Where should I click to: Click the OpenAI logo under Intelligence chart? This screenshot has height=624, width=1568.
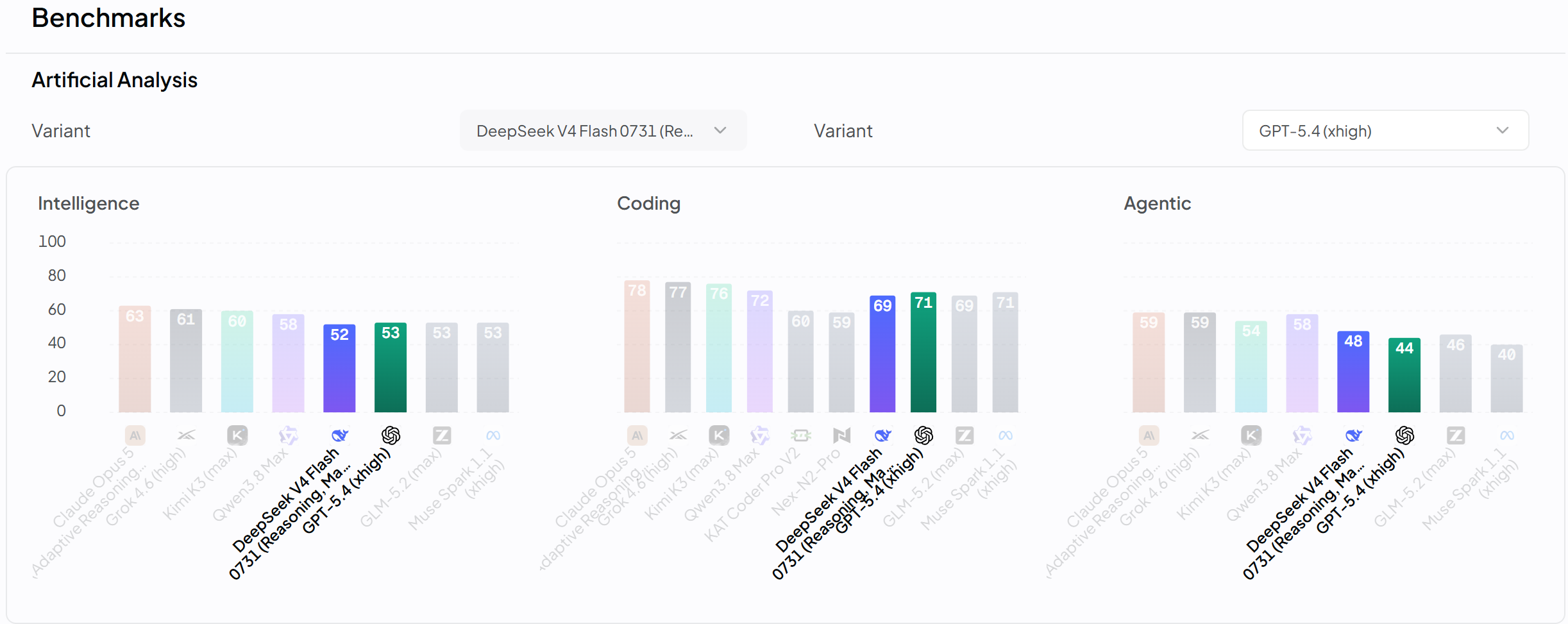click(391, 435)
